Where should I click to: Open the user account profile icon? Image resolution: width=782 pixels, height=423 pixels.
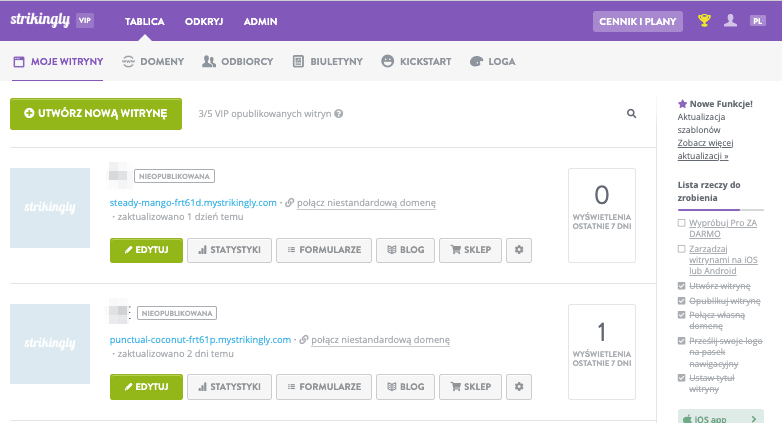click(x=731, y=20)
